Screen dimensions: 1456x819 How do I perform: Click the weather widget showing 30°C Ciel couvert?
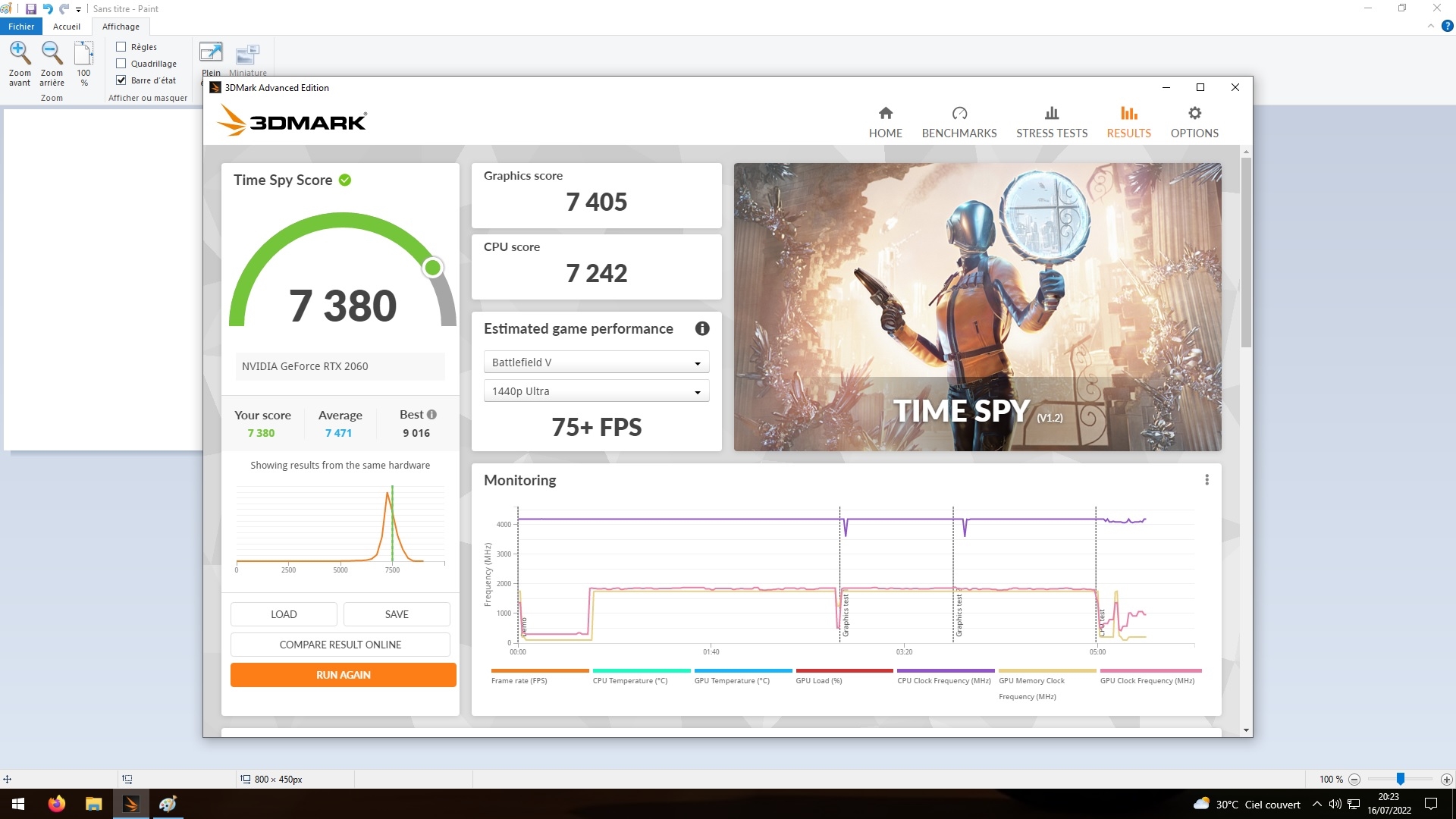(x=1246, y=804)
